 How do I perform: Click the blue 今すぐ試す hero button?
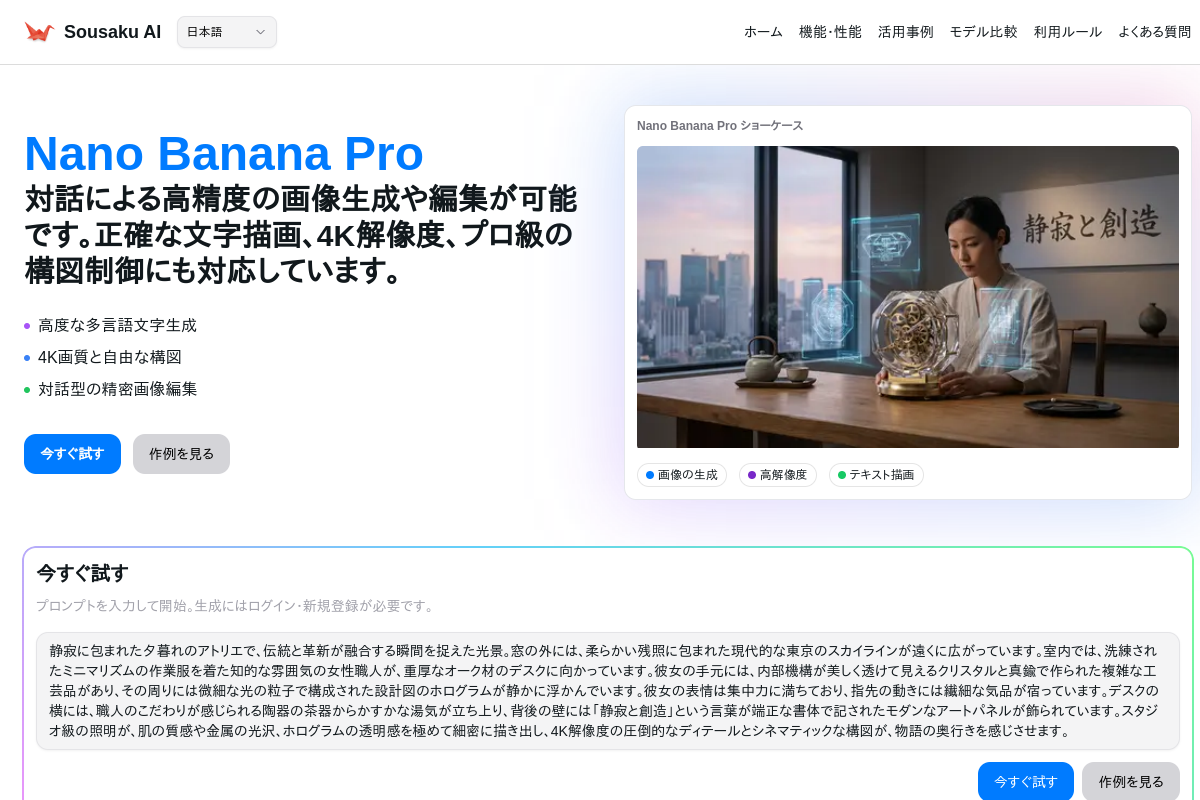(x=72, y=454)
